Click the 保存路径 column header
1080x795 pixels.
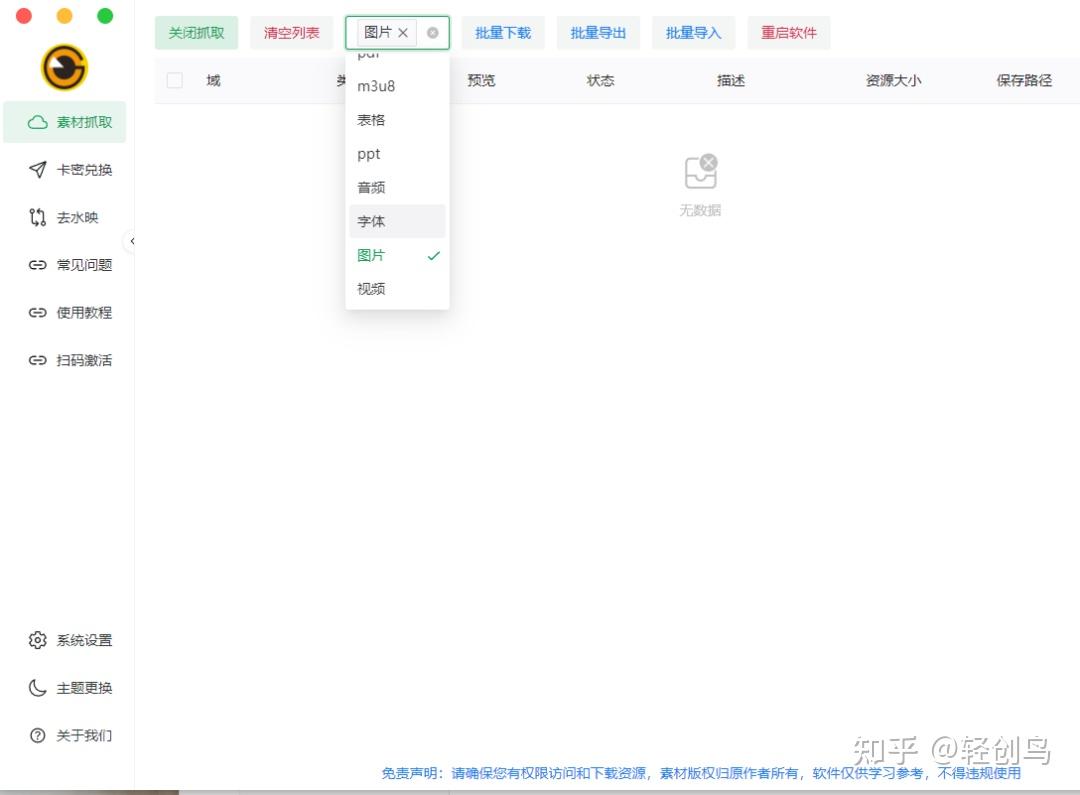[1024, 81]
